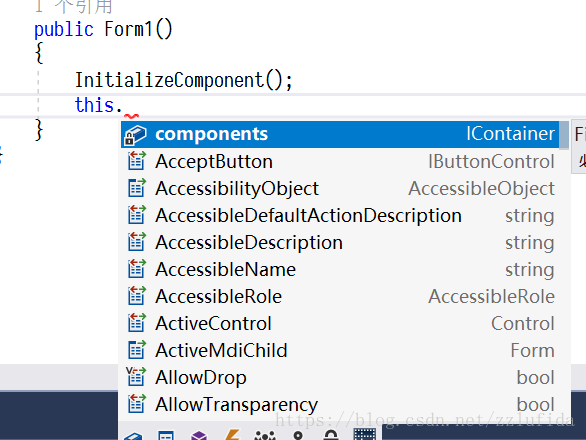The image size is (586, 440).
Task: Toggle the padlock filter icon
Action: [x=331, y=435]
